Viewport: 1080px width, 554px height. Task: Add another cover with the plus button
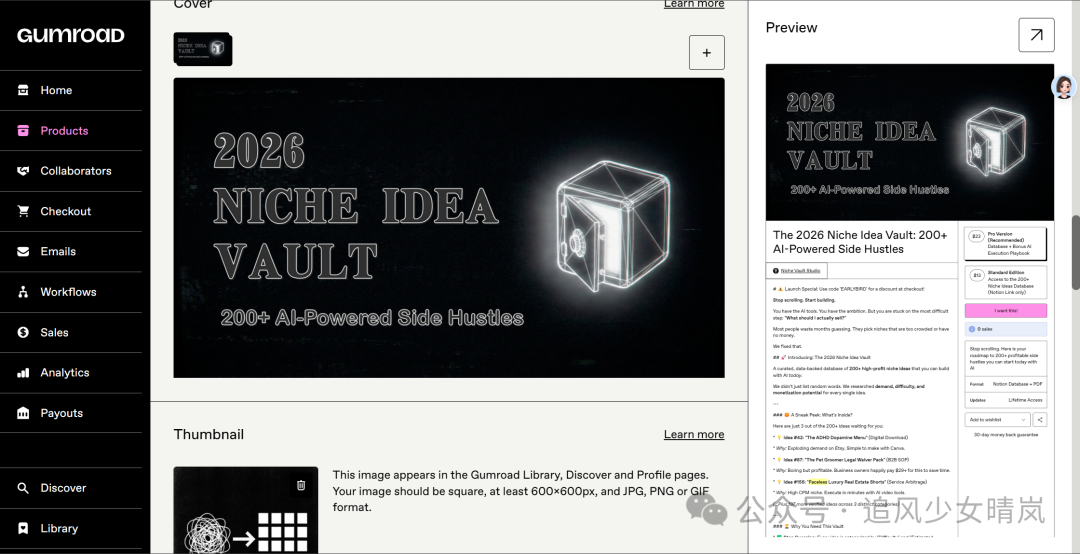coord(707,52)
